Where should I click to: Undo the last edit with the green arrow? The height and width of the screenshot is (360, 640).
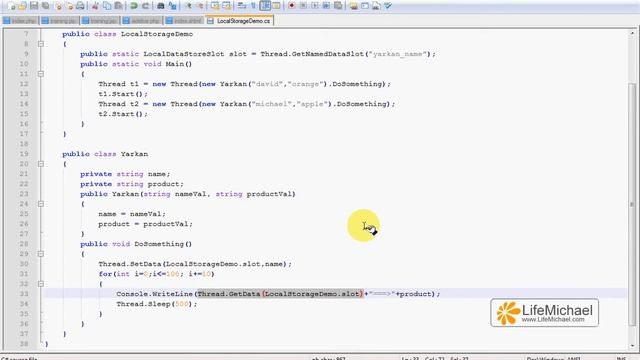[133, 6]
